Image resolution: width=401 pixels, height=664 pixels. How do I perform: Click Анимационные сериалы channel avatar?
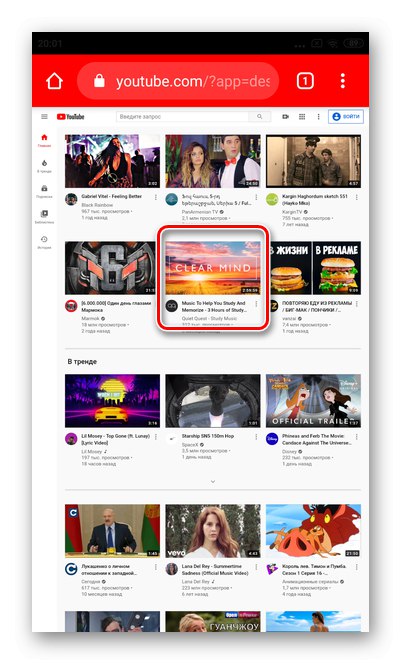click(272, 569)
